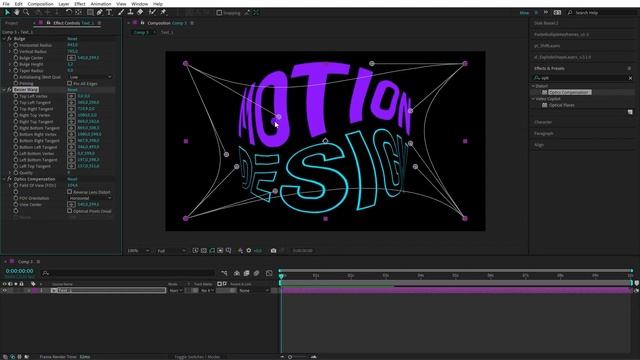The image size is (640, 360).
Task: Expand the Quality property under Bezier Warp
Action: click(10, 173)
